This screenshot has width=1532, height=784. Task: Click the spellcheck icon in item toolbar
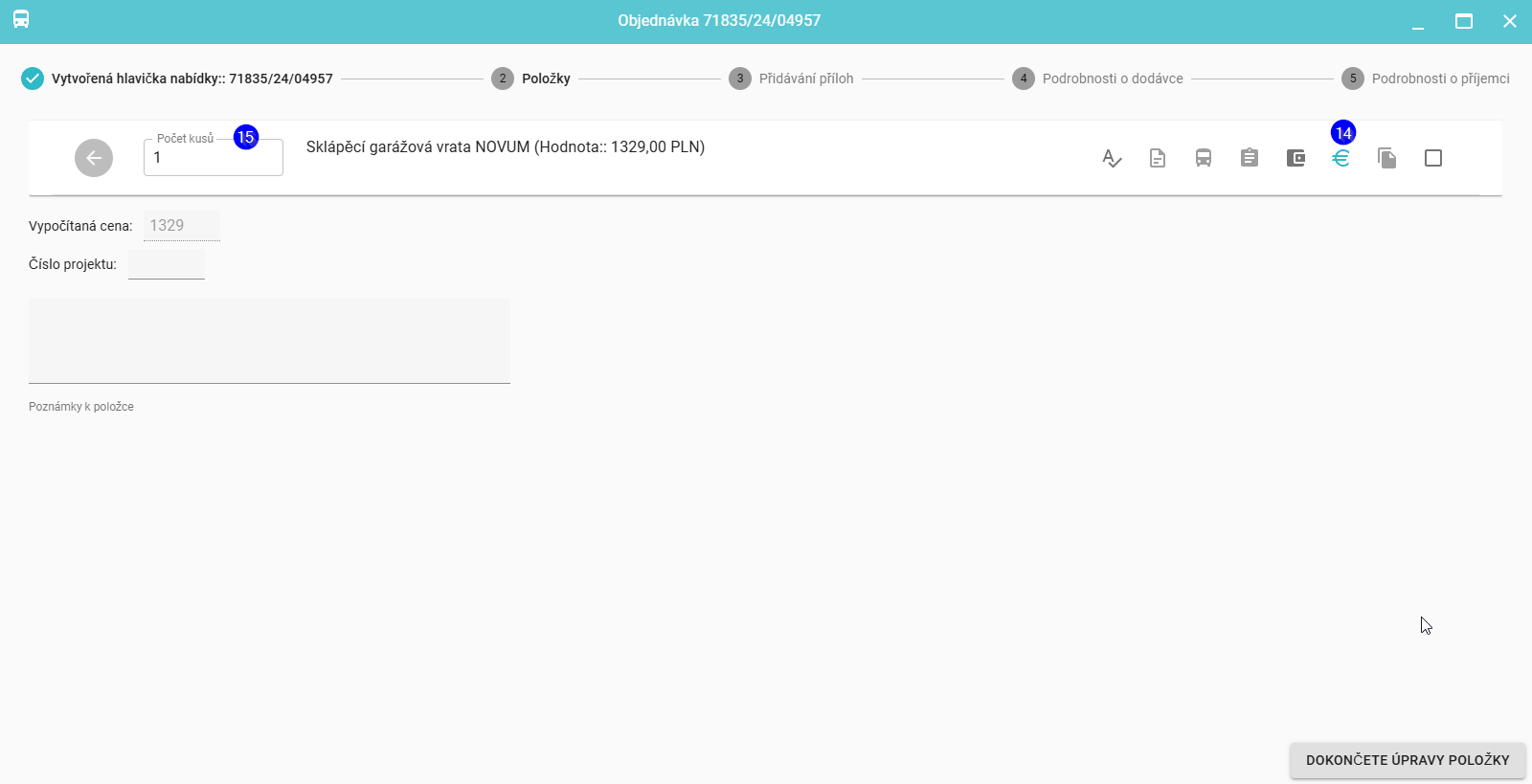[x=1111, y=158]
